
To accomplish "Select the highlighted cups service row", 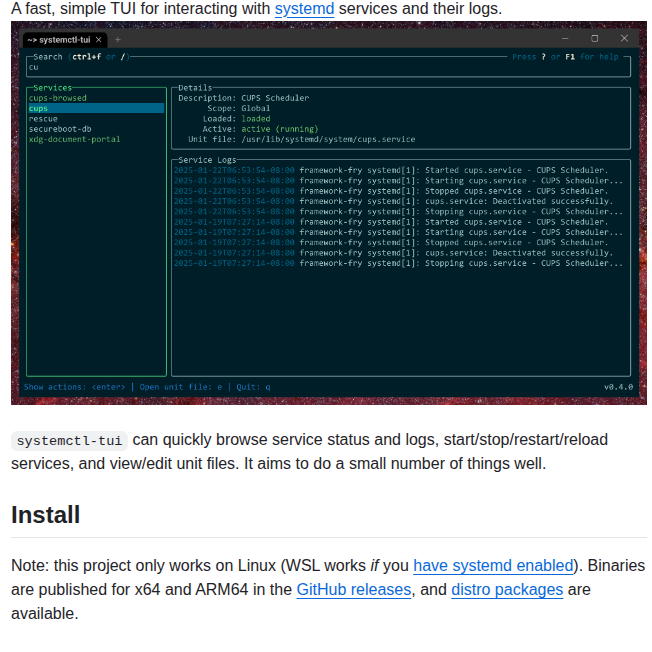I will [x=96, y=108].
